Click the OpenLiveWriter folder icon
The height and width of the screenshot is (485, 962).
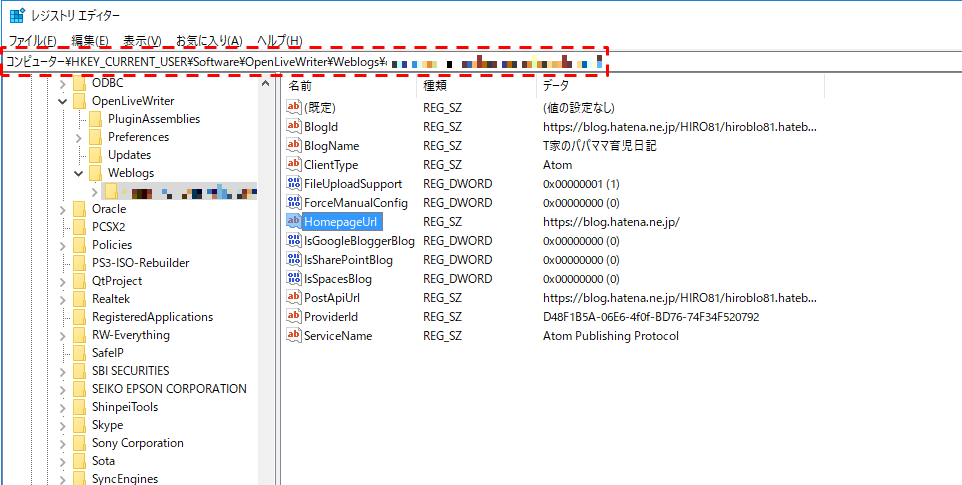pos(80,101)
